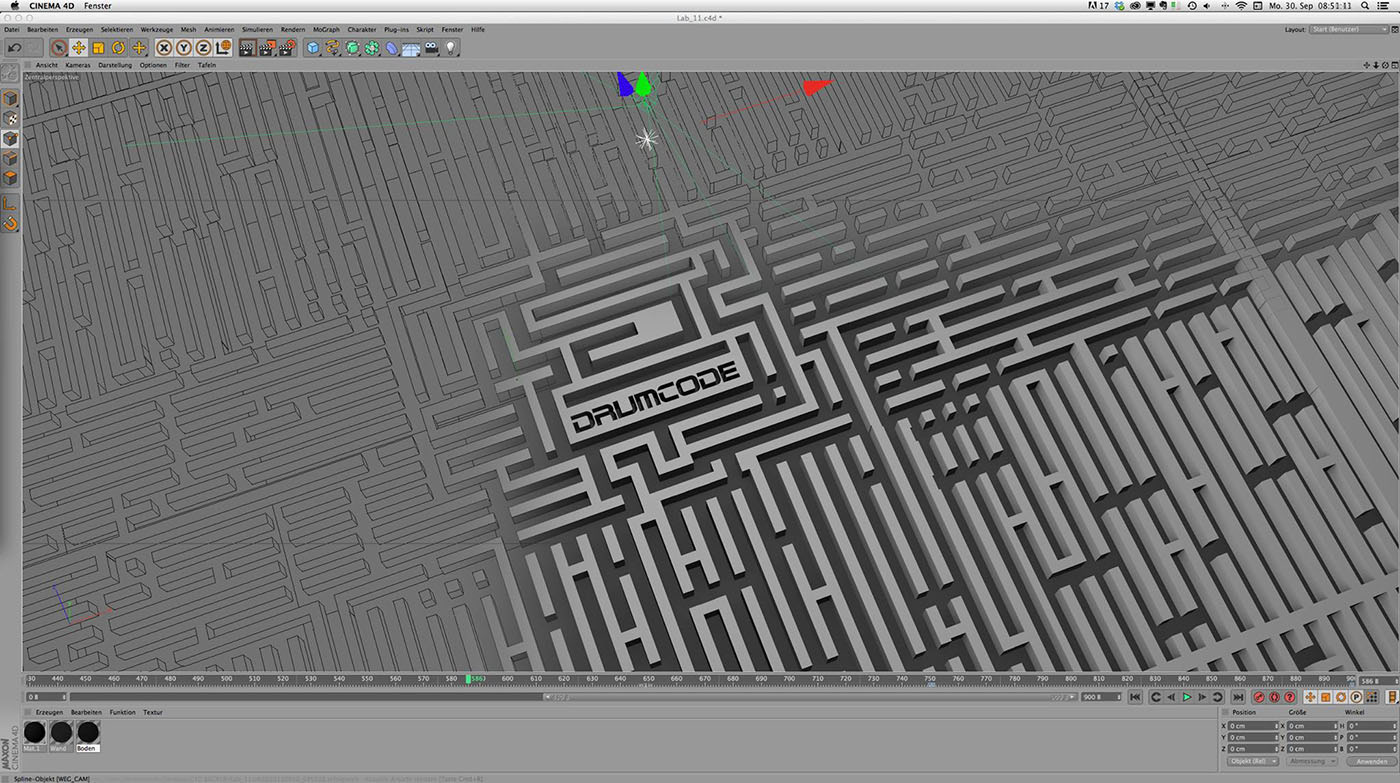Go to start of animation
This screenshot has height=783, width=1400.
tap(1136, 697)
